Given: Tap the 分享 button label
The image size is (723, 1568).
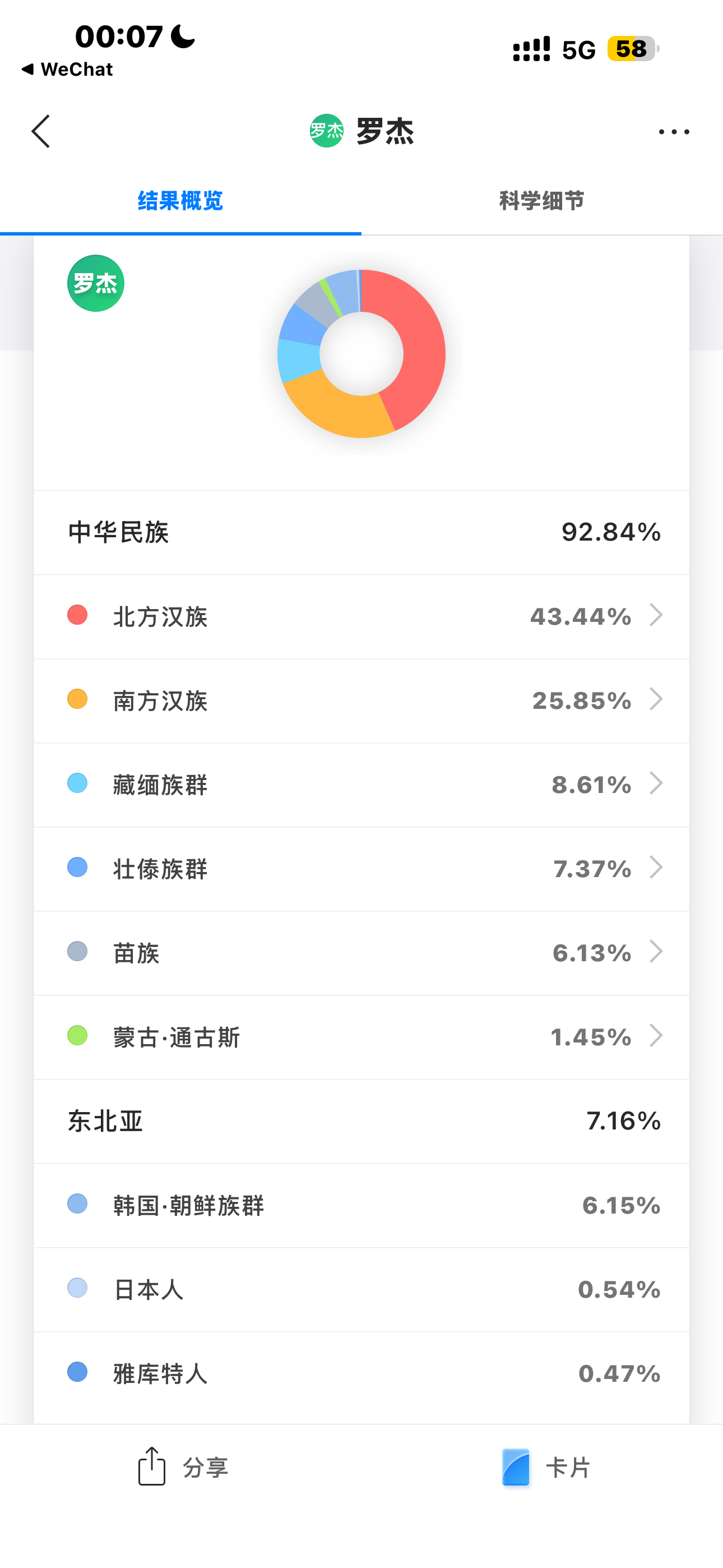Looking at the screenshot, I should (x=206, y=1468).
